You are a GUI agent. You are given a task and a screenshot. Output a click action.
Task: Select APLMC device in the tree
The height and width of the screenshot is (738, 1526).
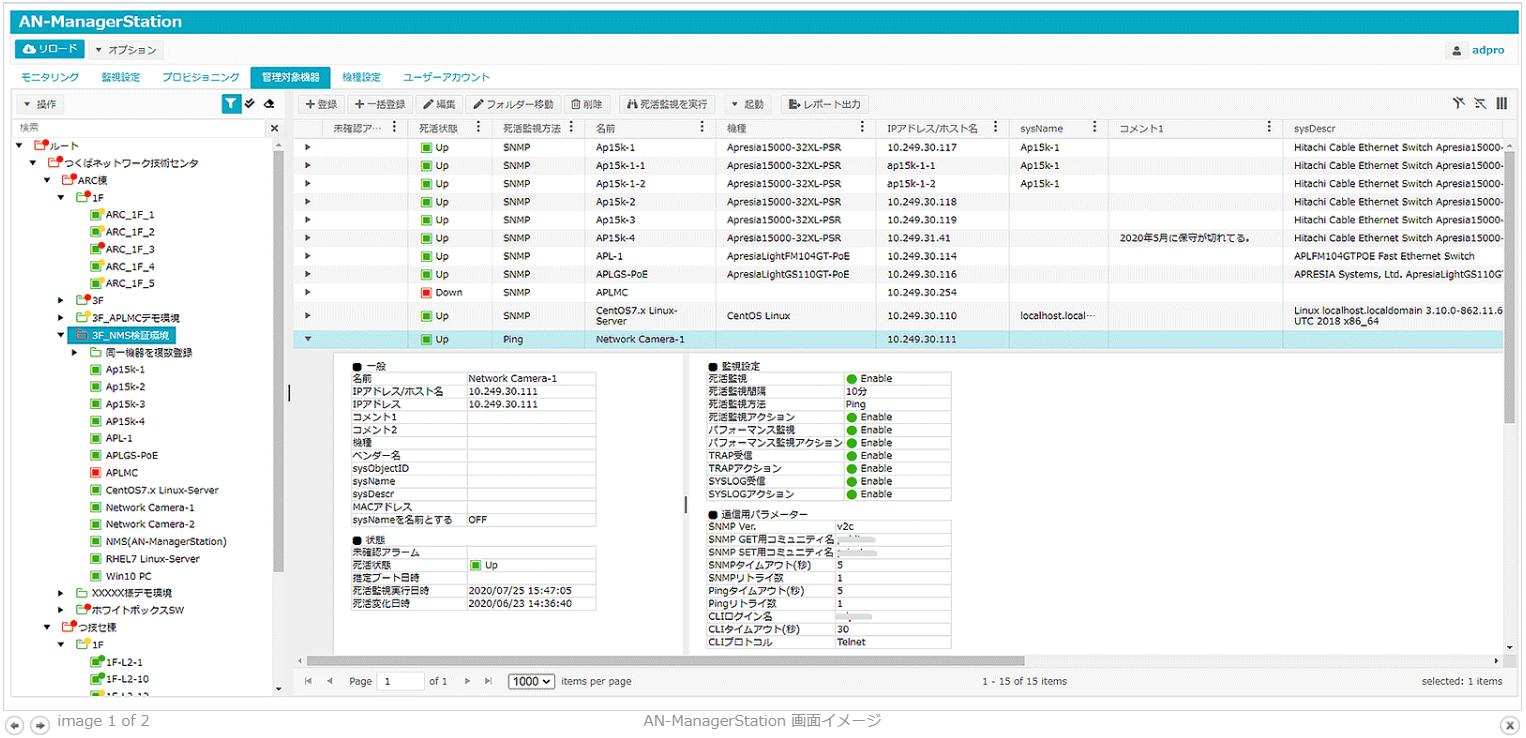pos(121,473)
